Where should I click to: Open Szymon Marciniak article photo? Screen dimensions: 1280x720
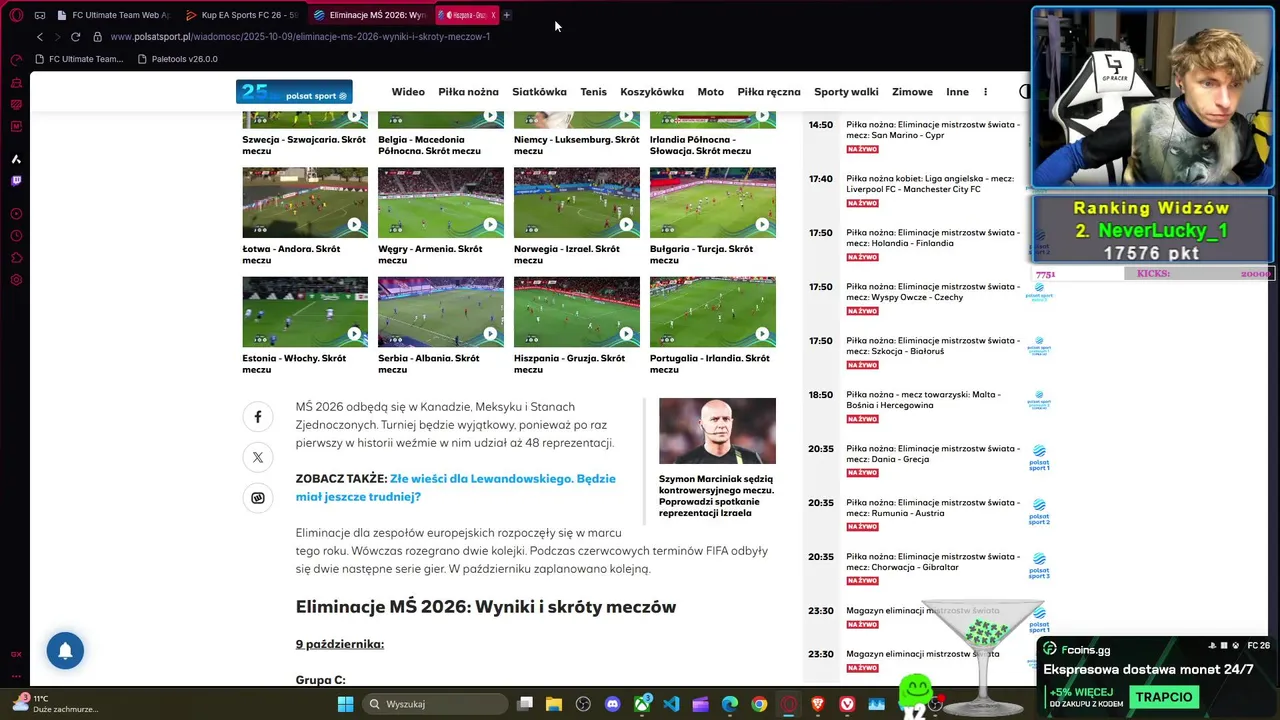(717, 431)
